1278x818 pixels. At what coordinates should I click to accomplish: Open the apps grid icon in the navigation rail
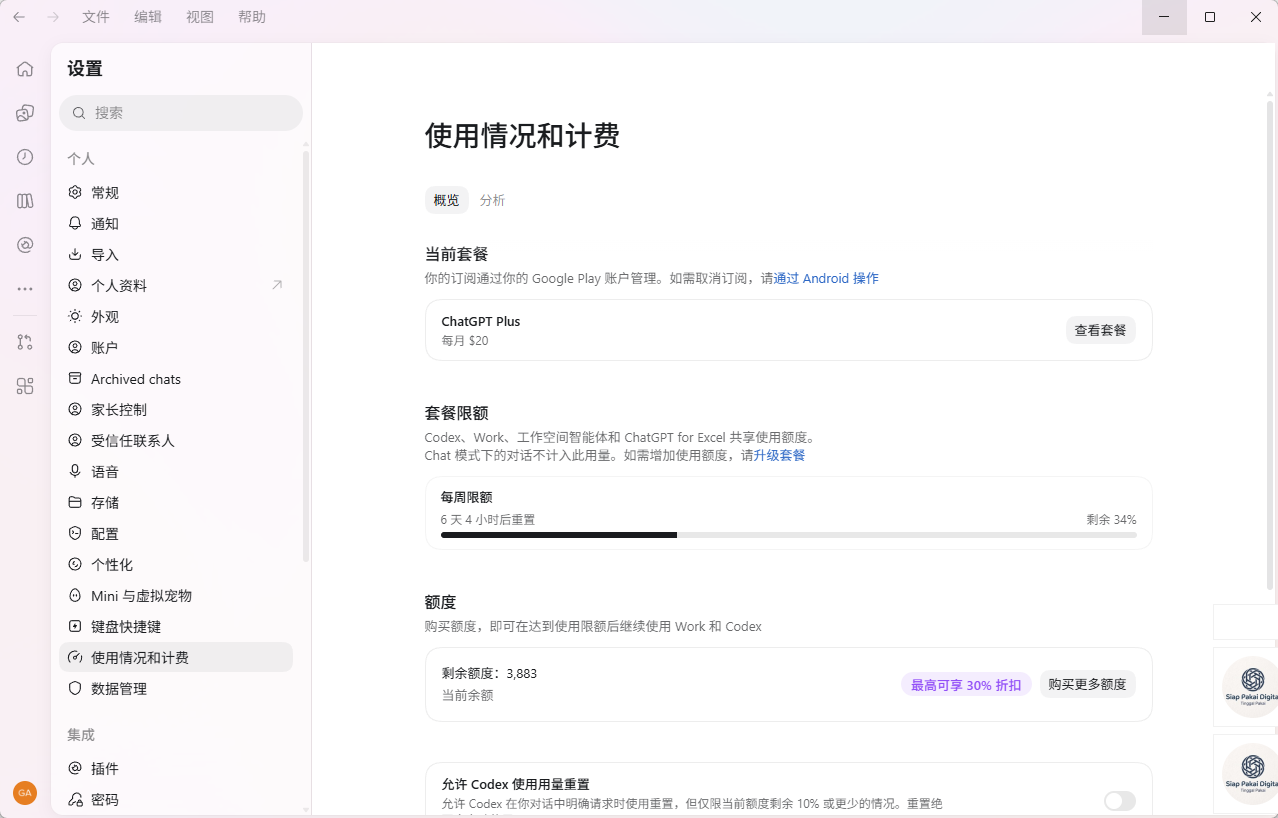click(x=25, y=386)
